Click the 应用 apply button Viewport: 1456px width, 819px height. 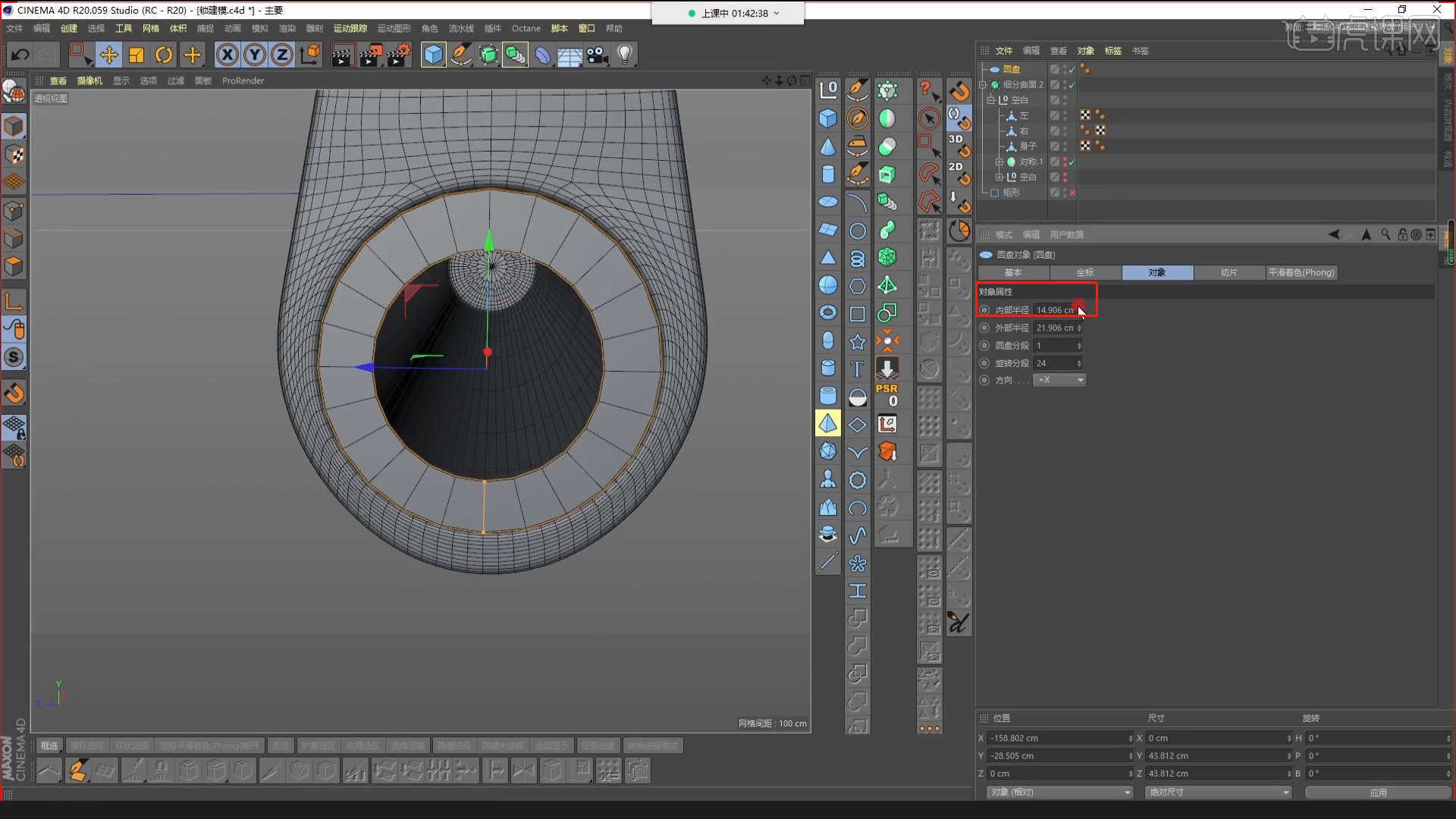click(1378, 792)
